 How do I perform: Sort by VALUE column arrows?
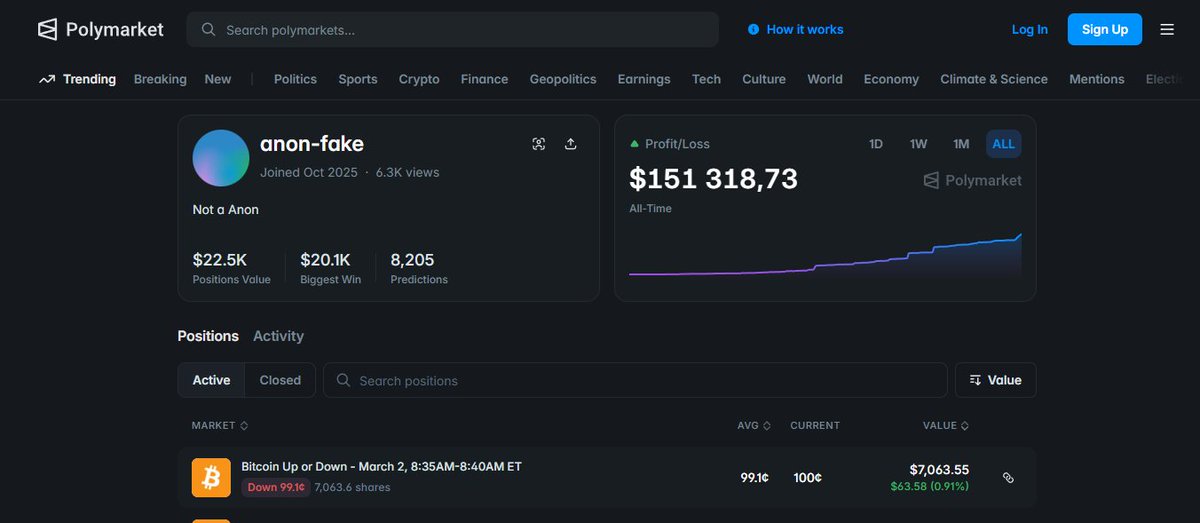pyautogui.click(x=966, y=426)
